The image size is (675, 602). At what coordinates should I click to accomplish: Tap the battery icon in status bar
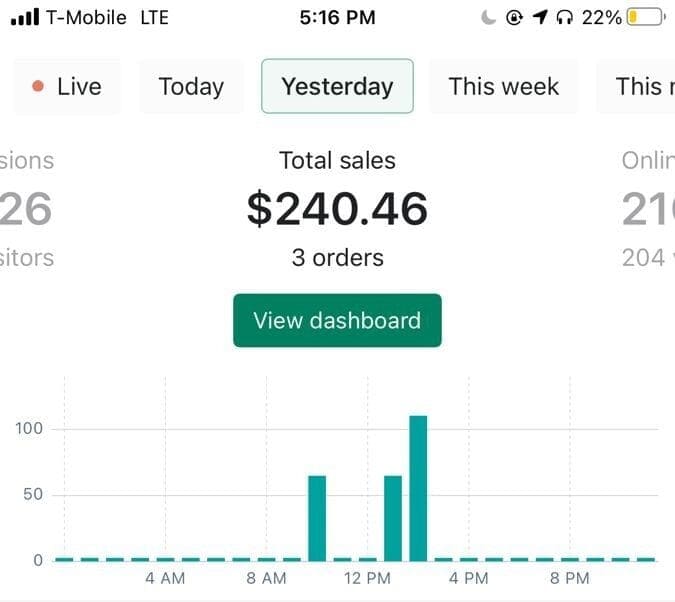[x=645, y=17]
